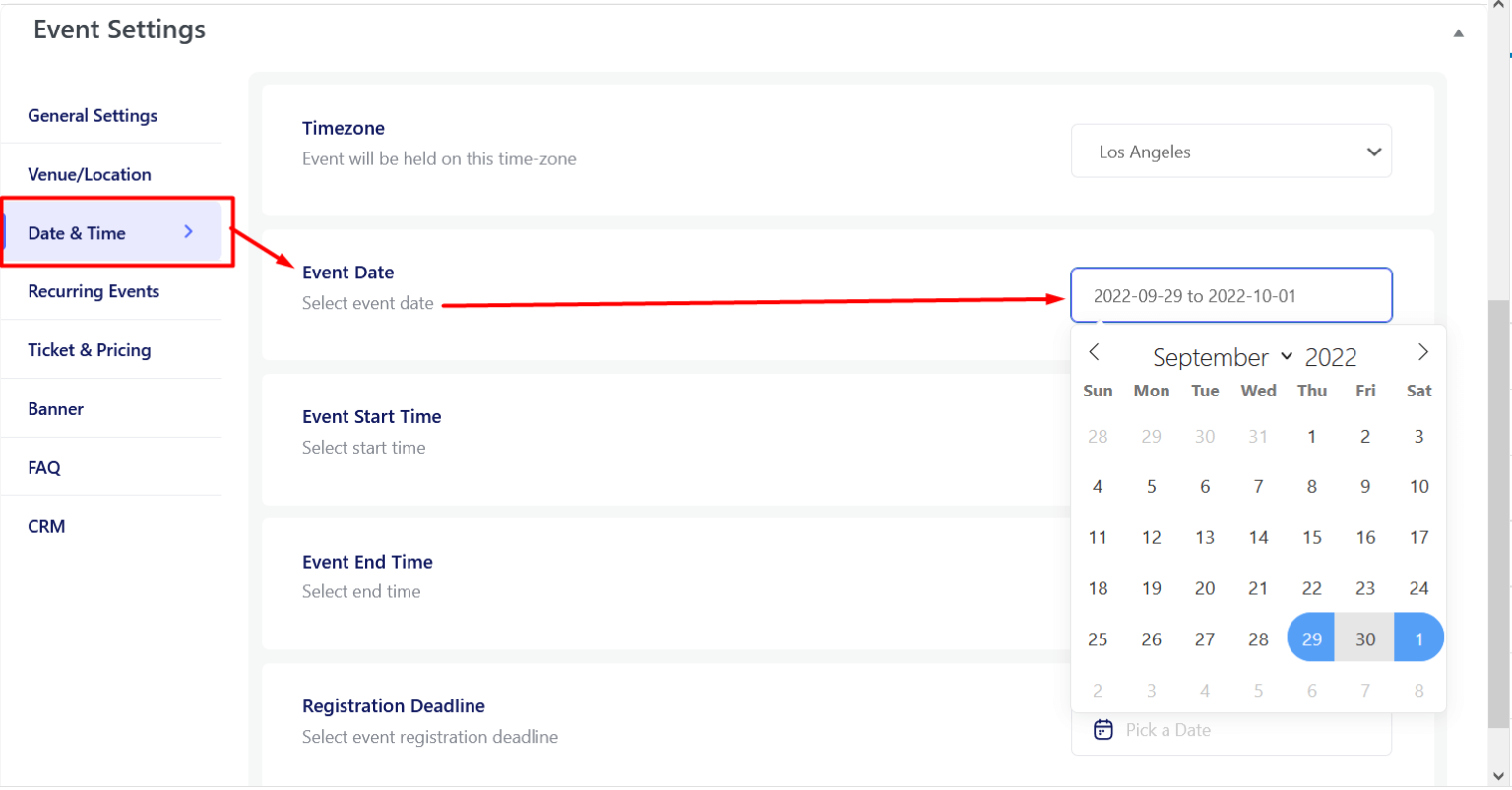
Task: Click the event date range input field
Action: click(1231, 294)
